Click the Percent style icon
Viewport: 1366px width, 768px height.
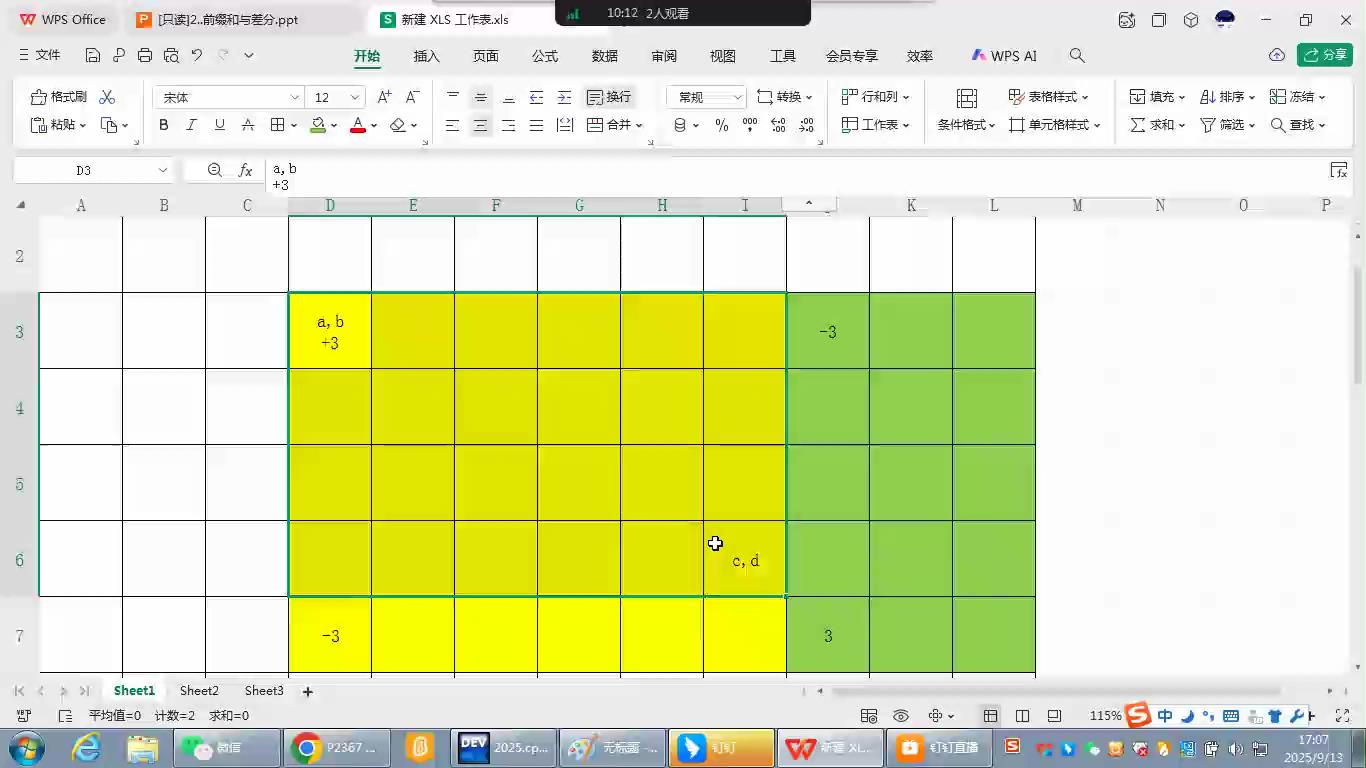click(722, 125)
